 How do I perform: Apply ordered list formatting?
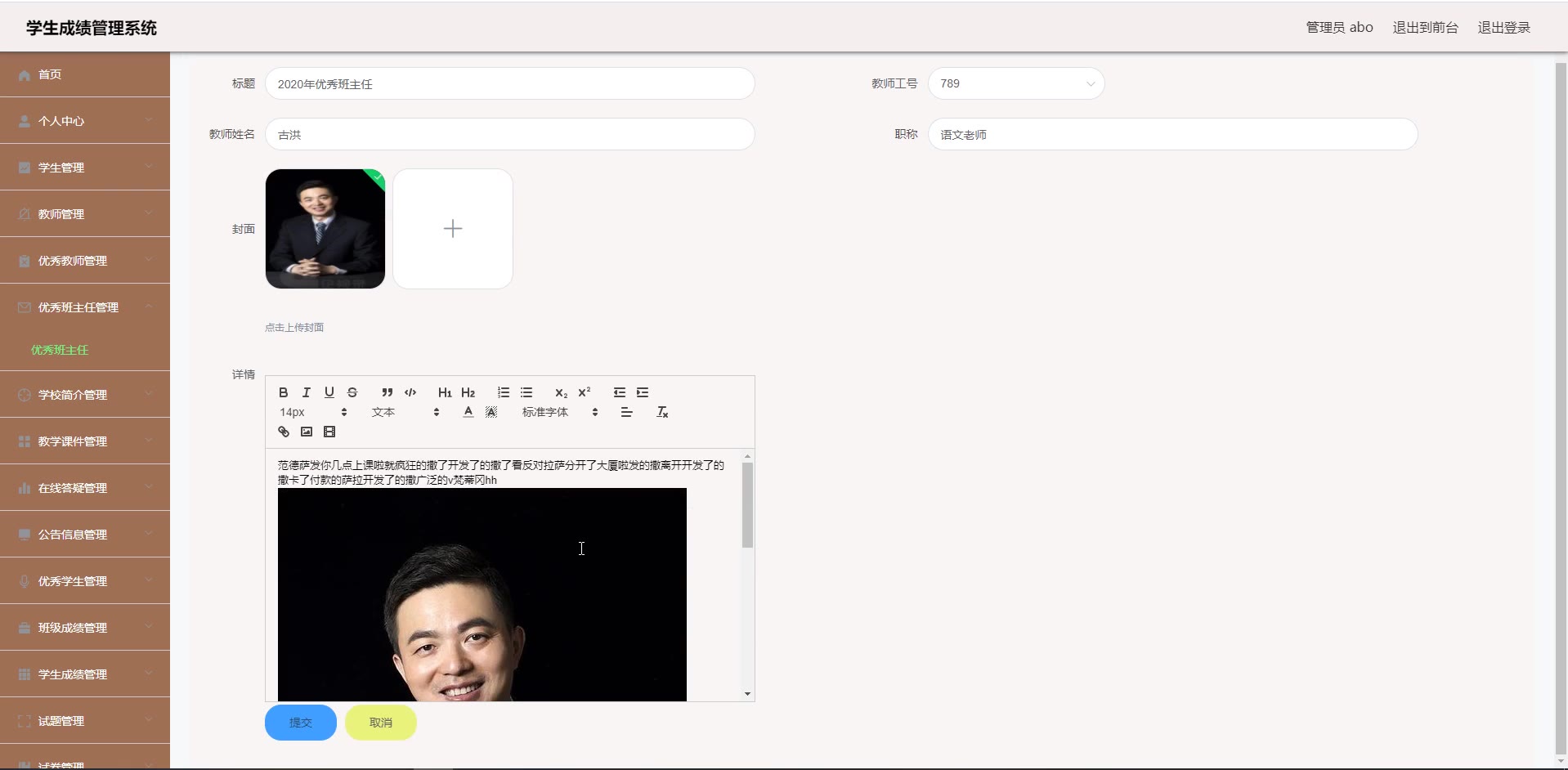504,392
